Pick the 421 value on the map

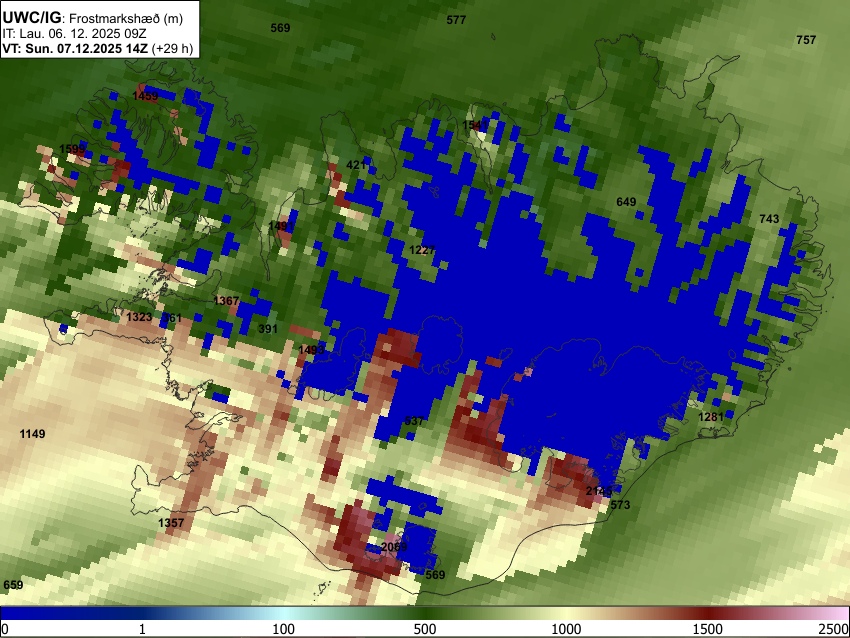(356, 165)
